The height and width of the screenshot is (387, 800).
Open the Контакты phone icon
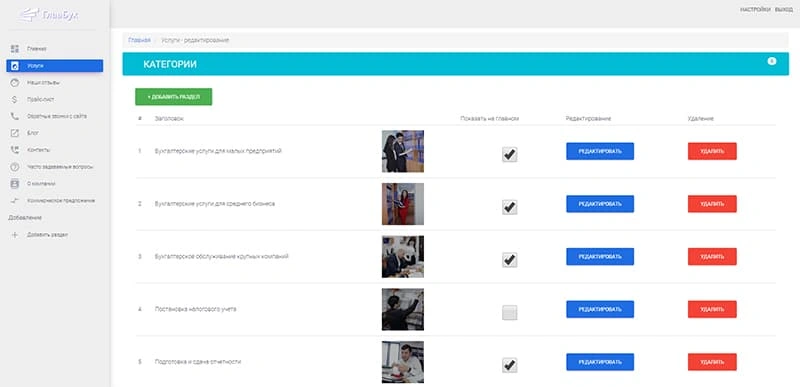15,150
